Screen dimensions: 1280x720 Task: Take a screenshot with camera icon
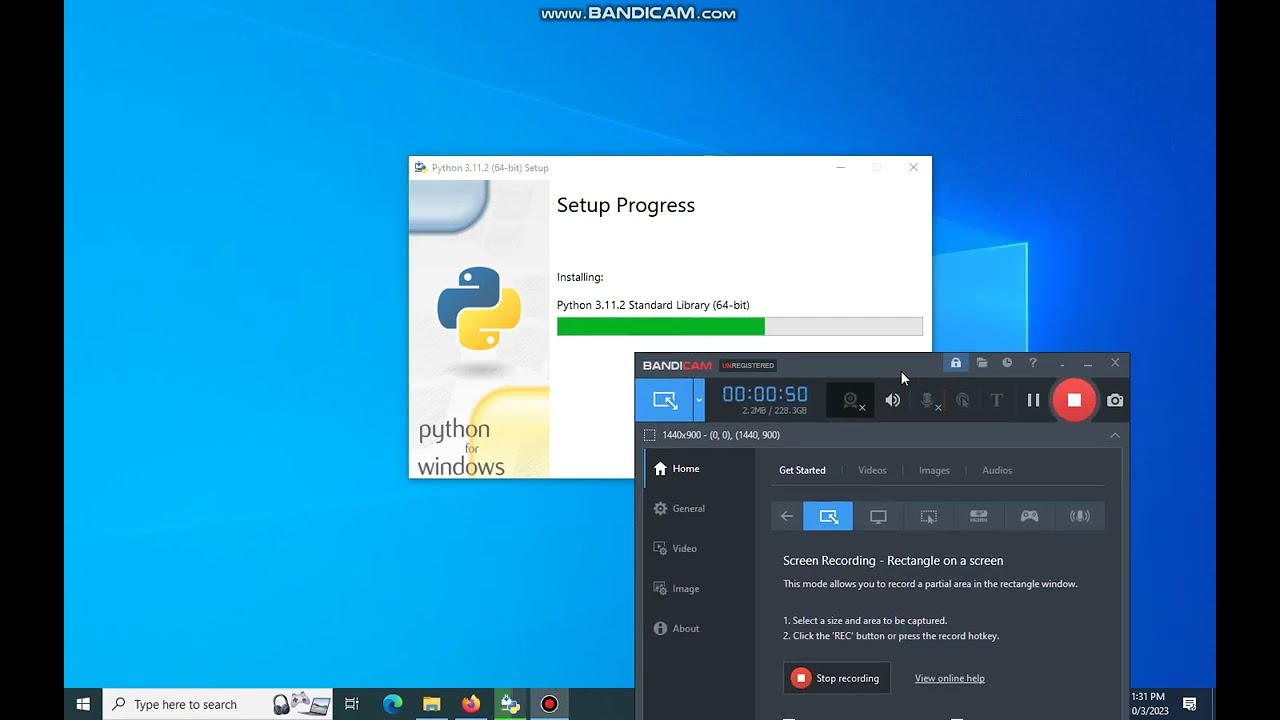1115,400
